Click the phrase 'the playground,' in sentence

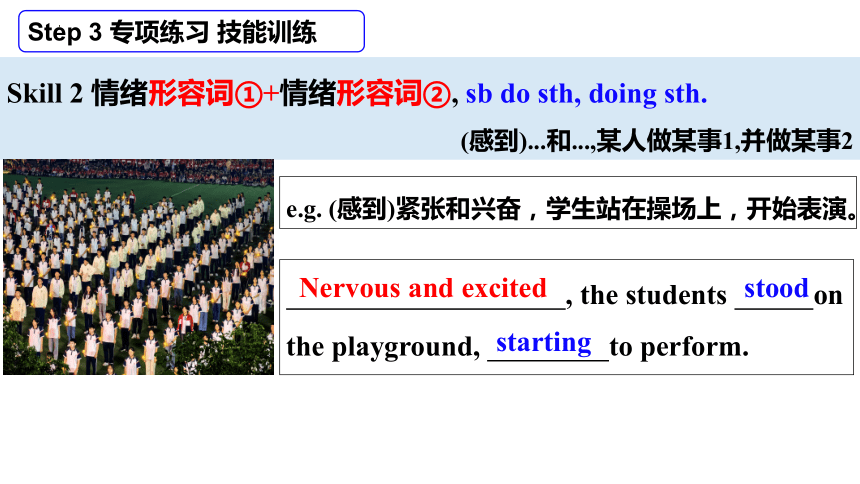click(383, 347)
